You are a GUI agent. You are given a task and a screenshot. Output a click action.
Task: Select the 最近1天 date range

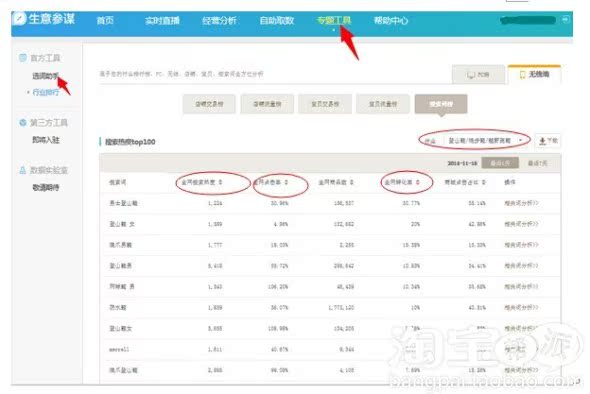tap(500, 163)
